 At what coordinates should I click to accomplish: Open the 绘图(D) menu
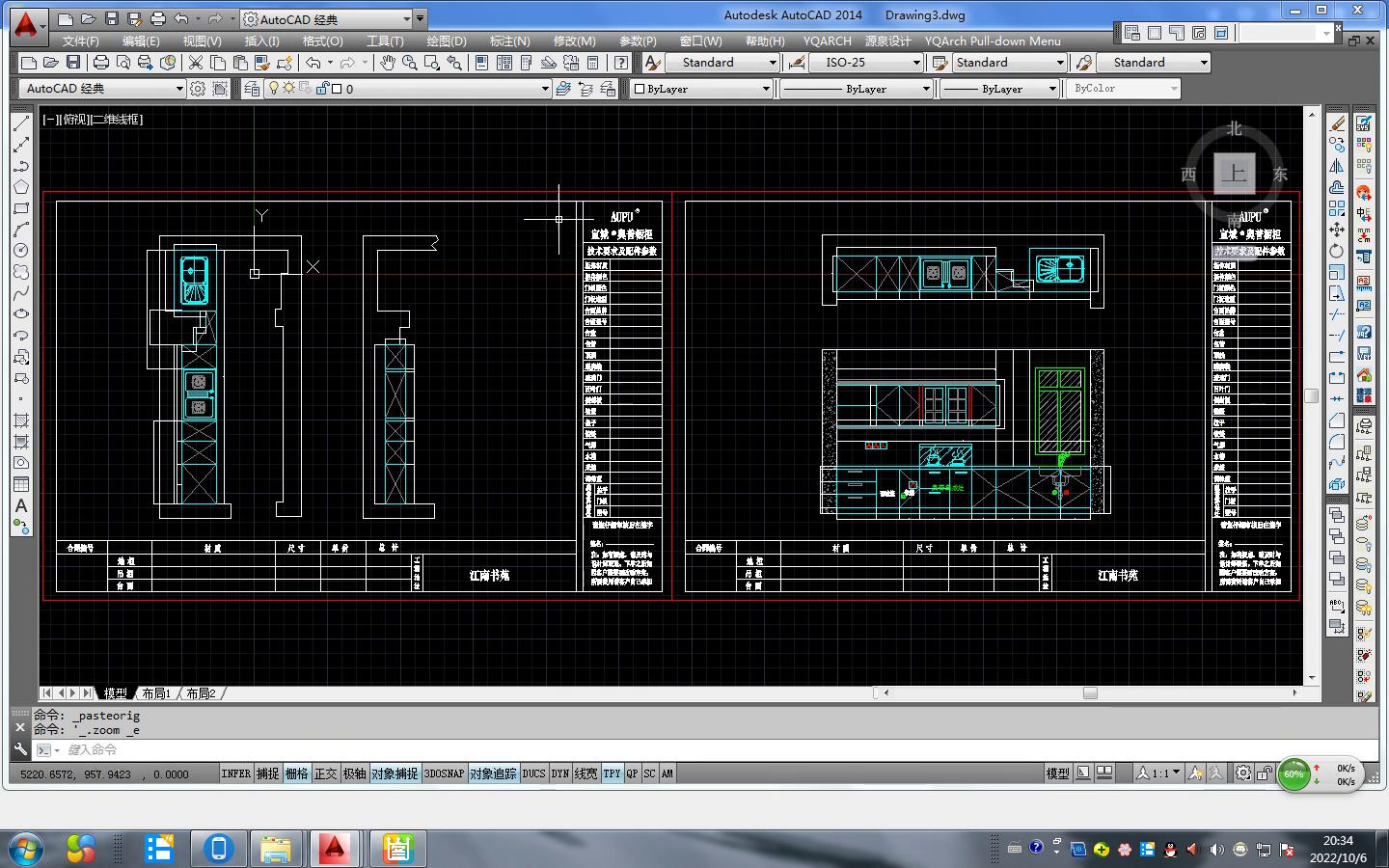tap(446, 41)
